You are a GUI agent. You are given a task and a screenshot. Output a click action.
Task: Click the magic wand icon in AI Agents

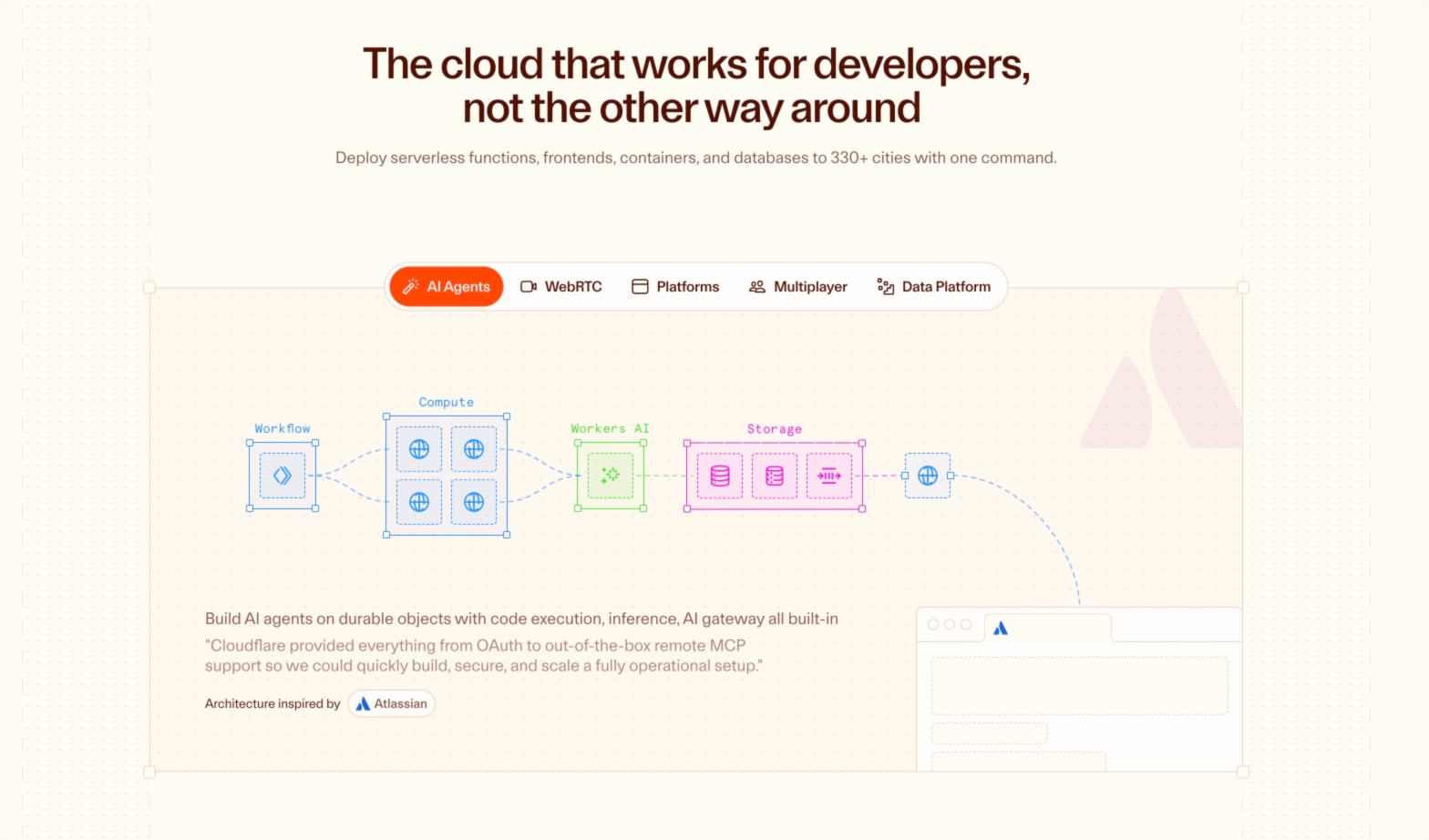coord(411,287)
